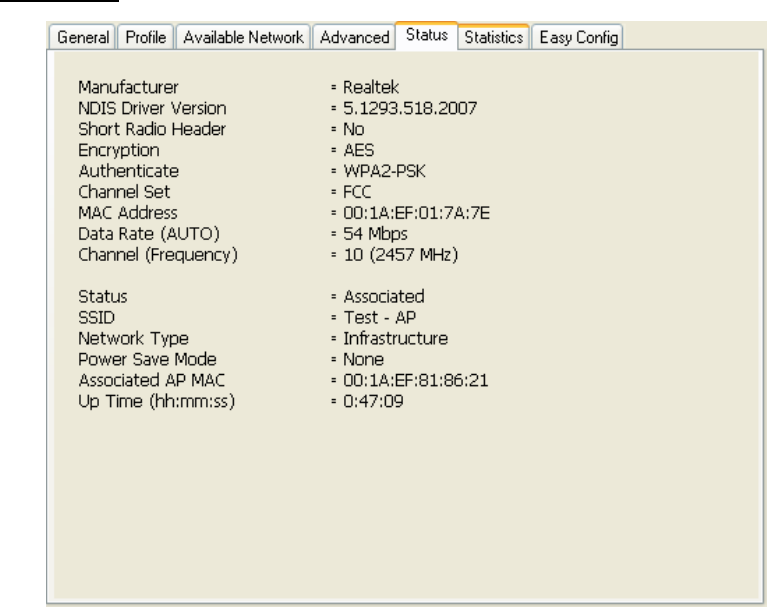Switch to the General tab
Viewport: 767px width, 607px height.
coord(82,38)
